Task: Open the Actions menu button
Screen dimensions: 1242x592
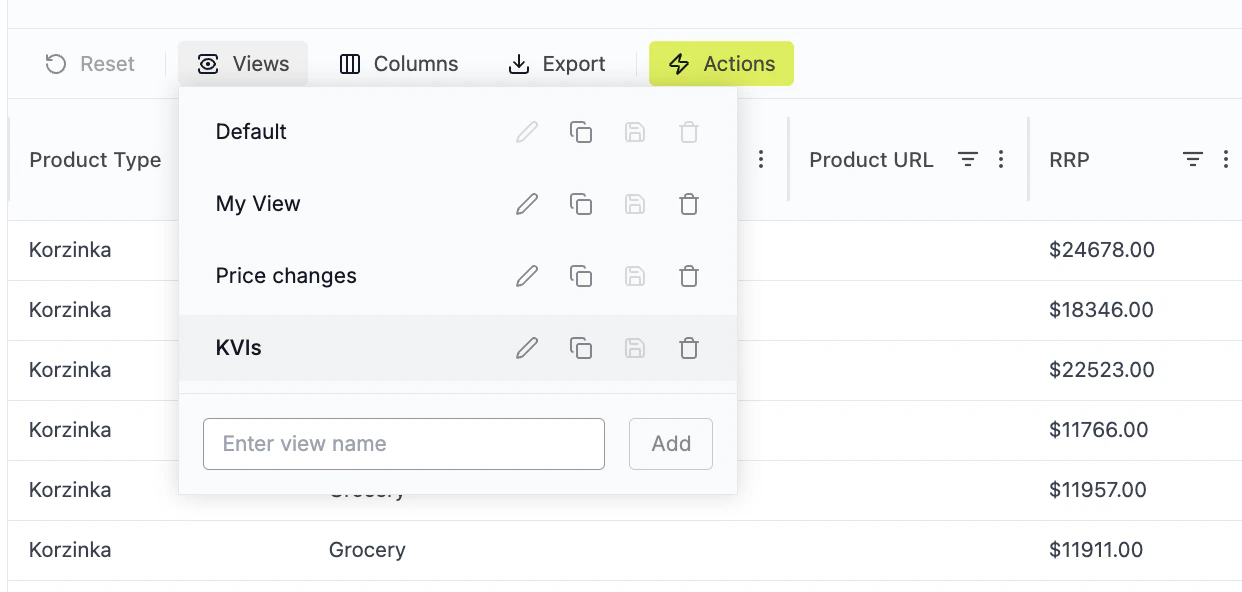Action: pos(721,64)
